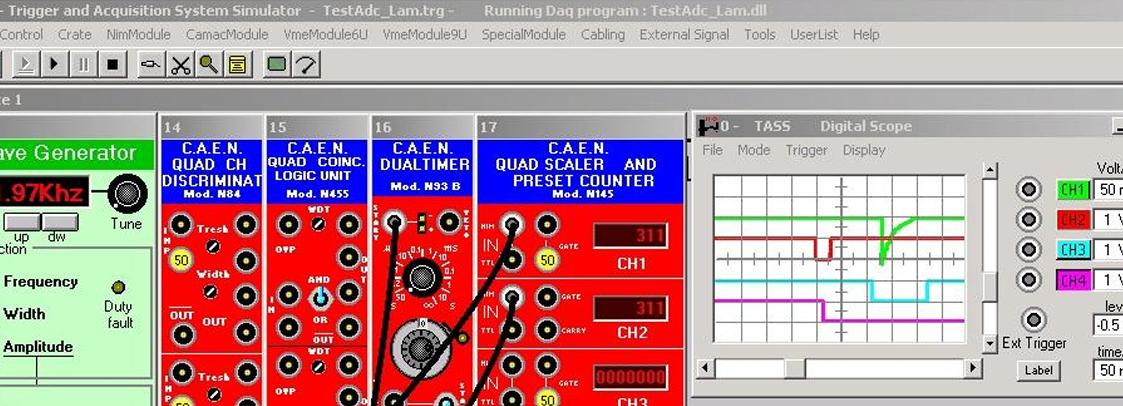Open the yellow notes list icon
Screen dimensions: 1123x406
coord(237,64)
